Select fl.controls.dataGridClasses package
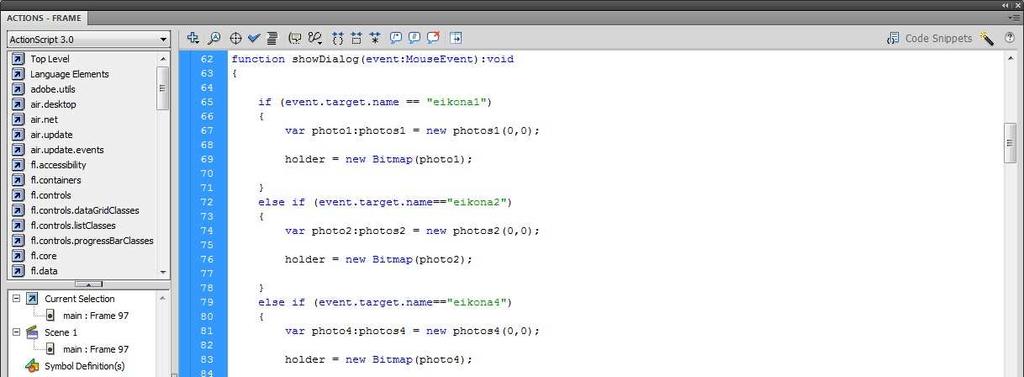The width and height of the screenshot is (1024, 377). click(84, 210)
